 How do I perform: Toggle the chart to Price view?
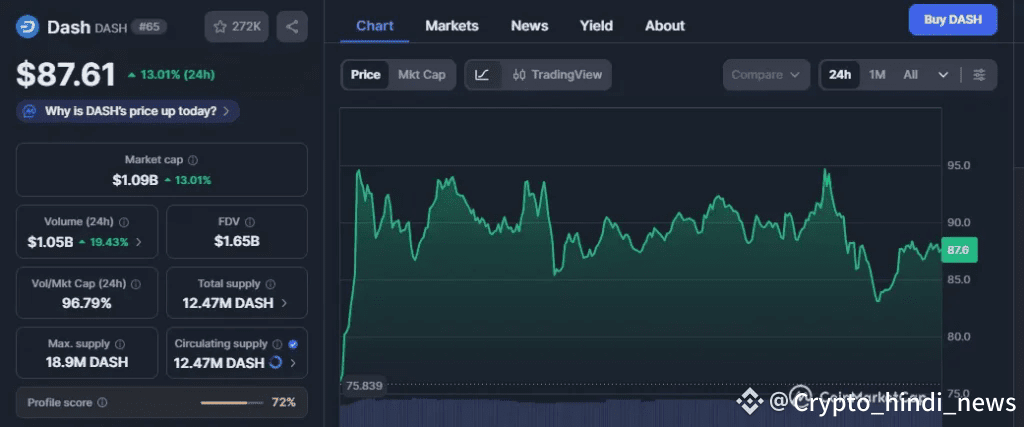point(365,75)
